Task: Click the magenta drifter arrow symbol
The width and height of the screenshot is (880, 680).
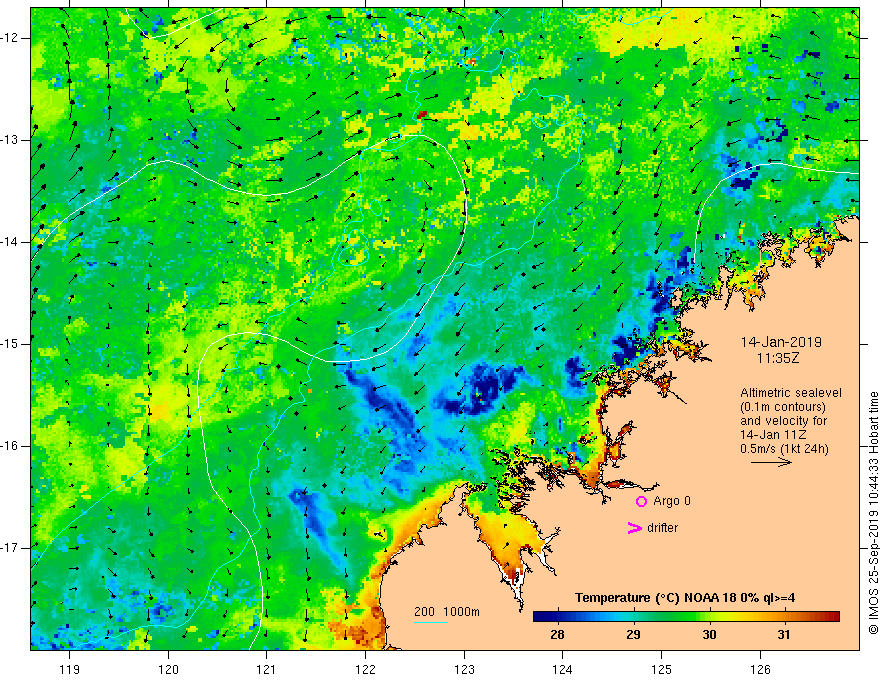Action: 635,528
